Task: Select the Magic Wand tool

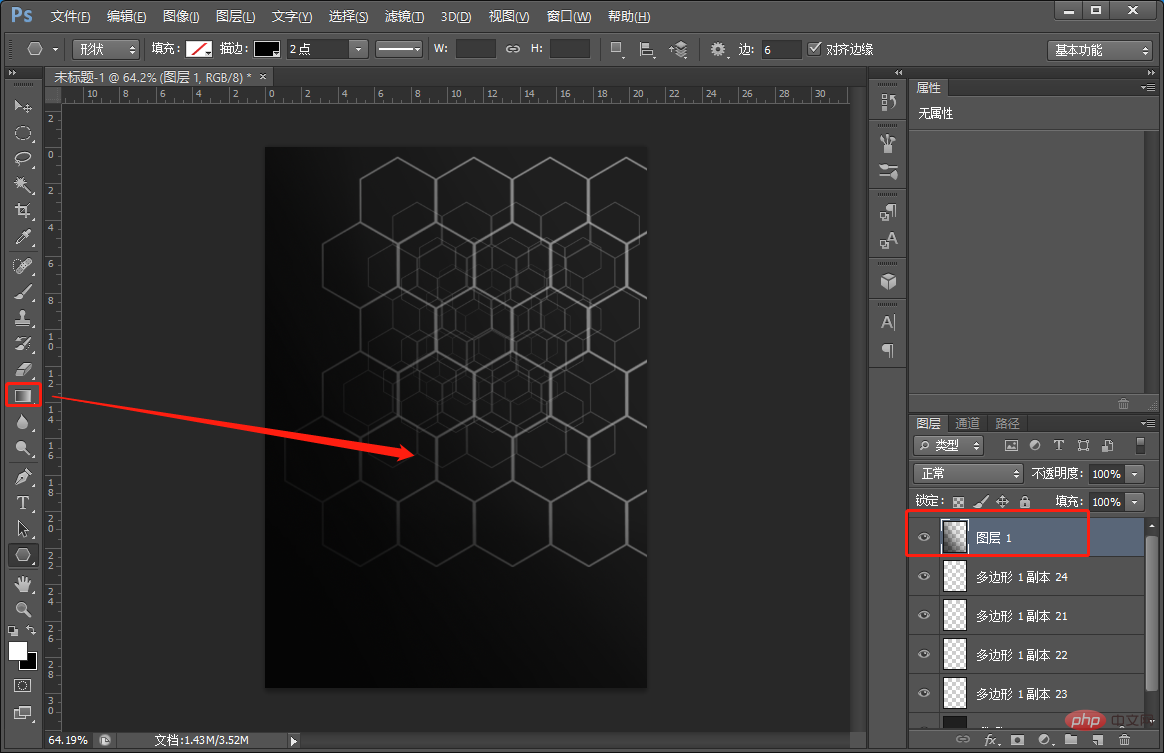Action: point(23,185)
